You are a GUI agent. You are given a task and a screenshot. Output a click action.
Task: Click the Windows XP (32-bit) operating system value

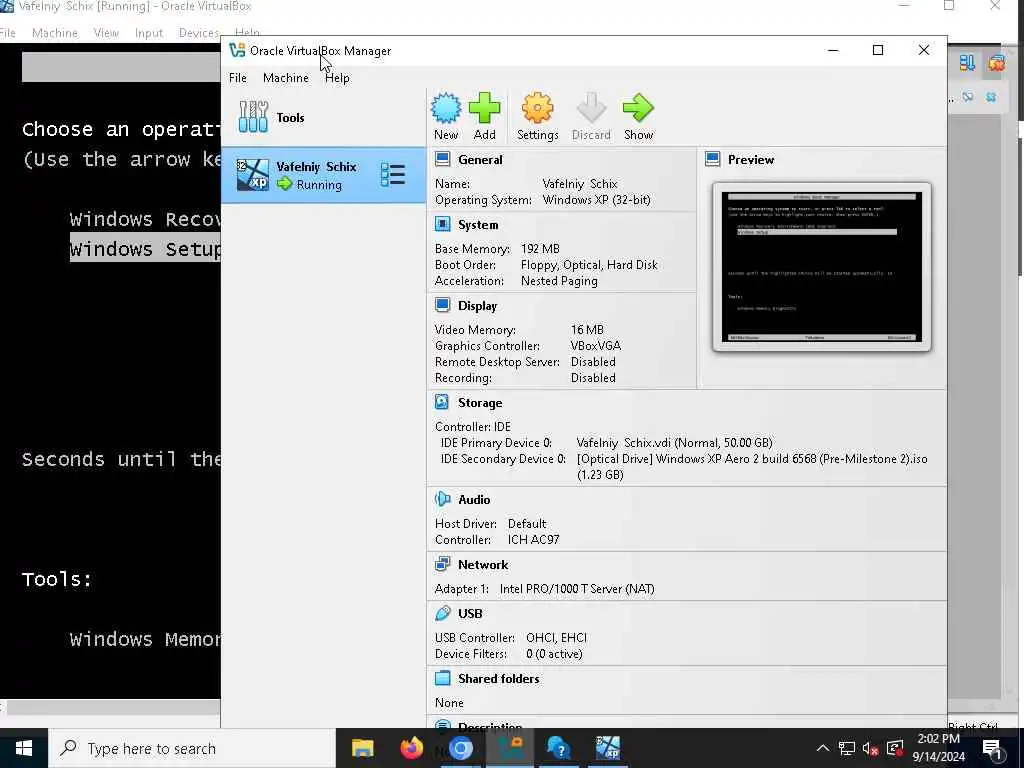coord(596,200)
